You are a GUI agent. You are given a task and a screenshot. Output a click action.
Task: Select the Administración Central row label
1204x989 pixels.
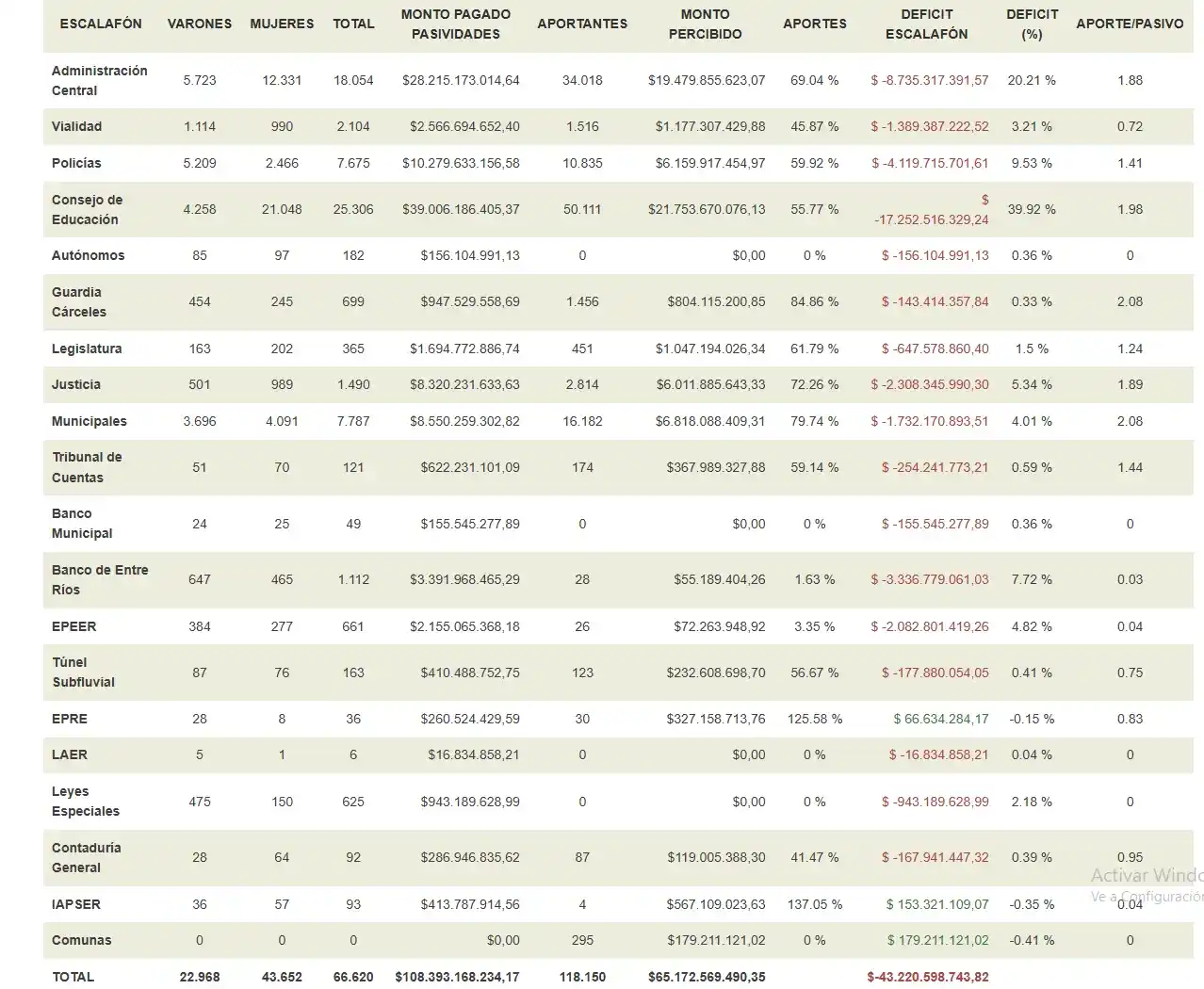[100, 81]
